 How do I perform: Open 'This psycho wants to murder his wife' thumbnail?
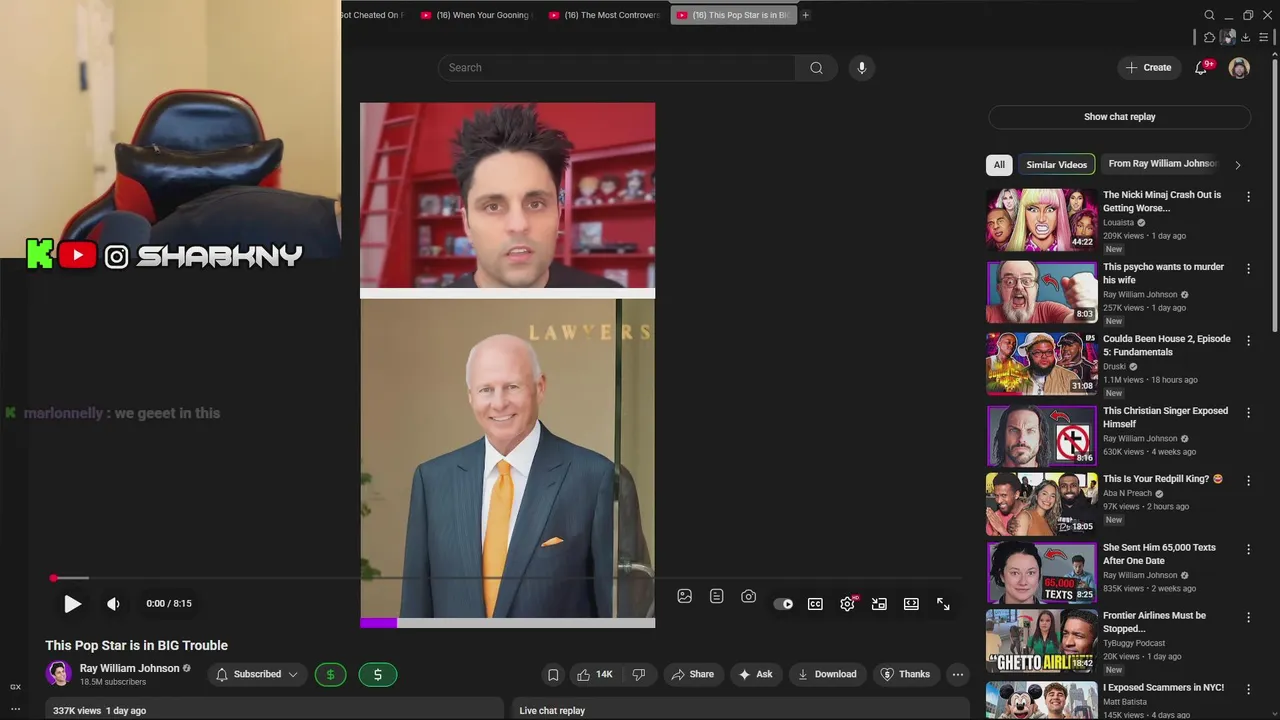click(x=1042, y=292)
